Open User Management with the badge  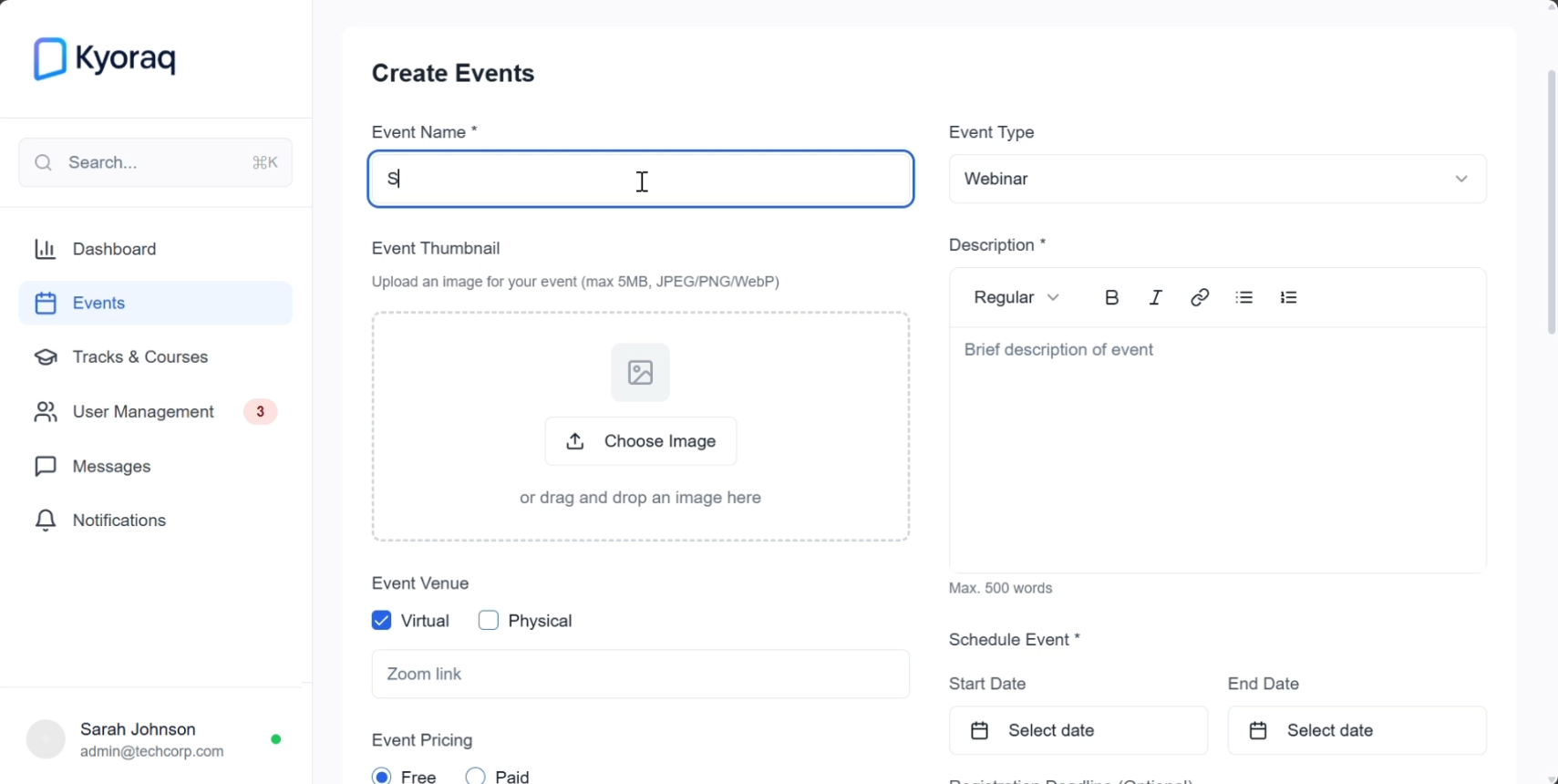point(142,411)
